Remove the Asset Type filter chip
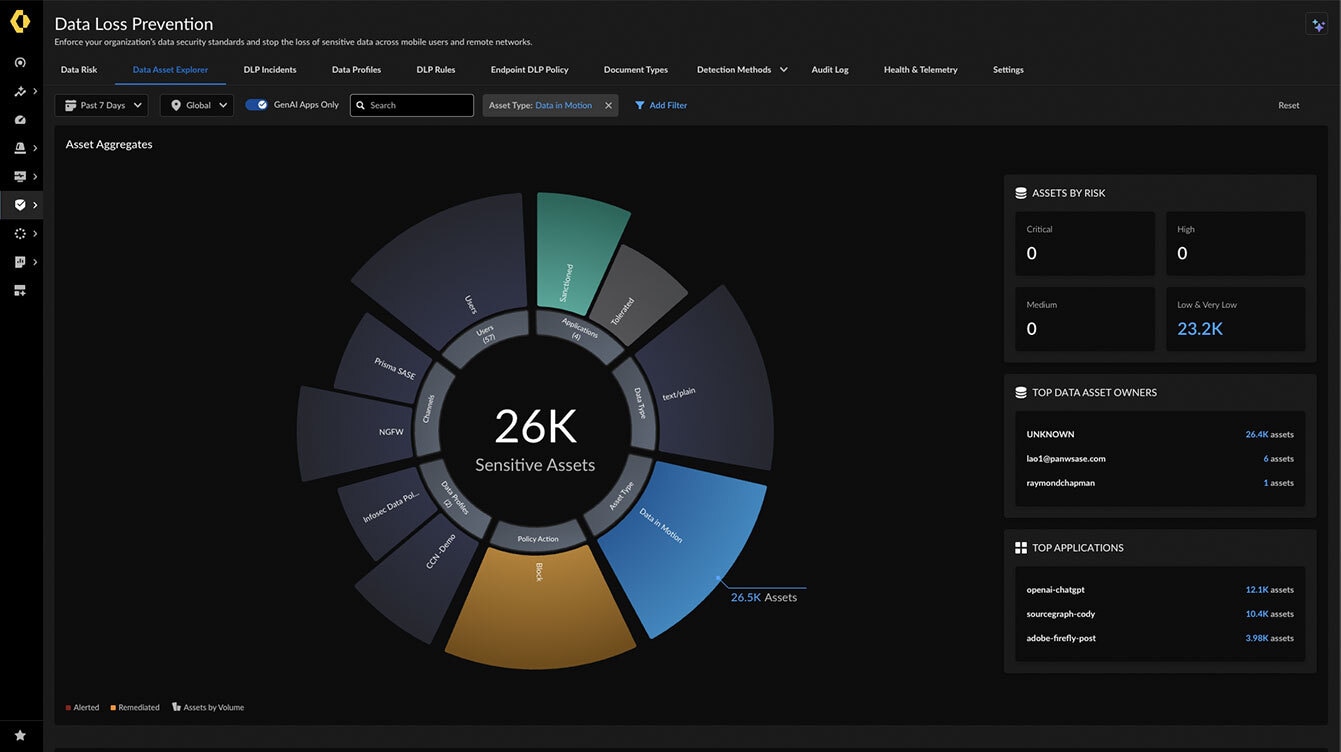The width and height of the screenshot is (1341, 752). pos(608,105)
